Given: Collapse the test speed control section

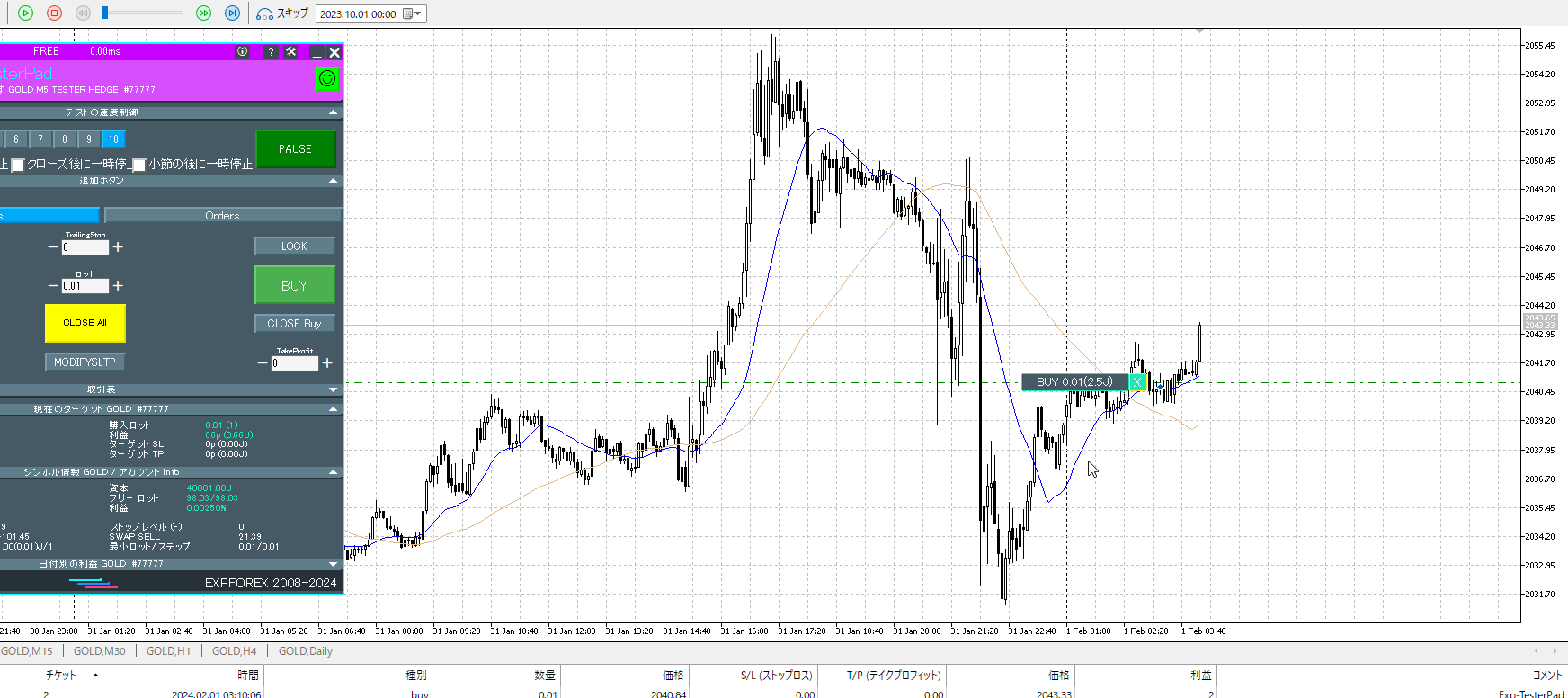Looking at the screenshot, I should point(334,112).
